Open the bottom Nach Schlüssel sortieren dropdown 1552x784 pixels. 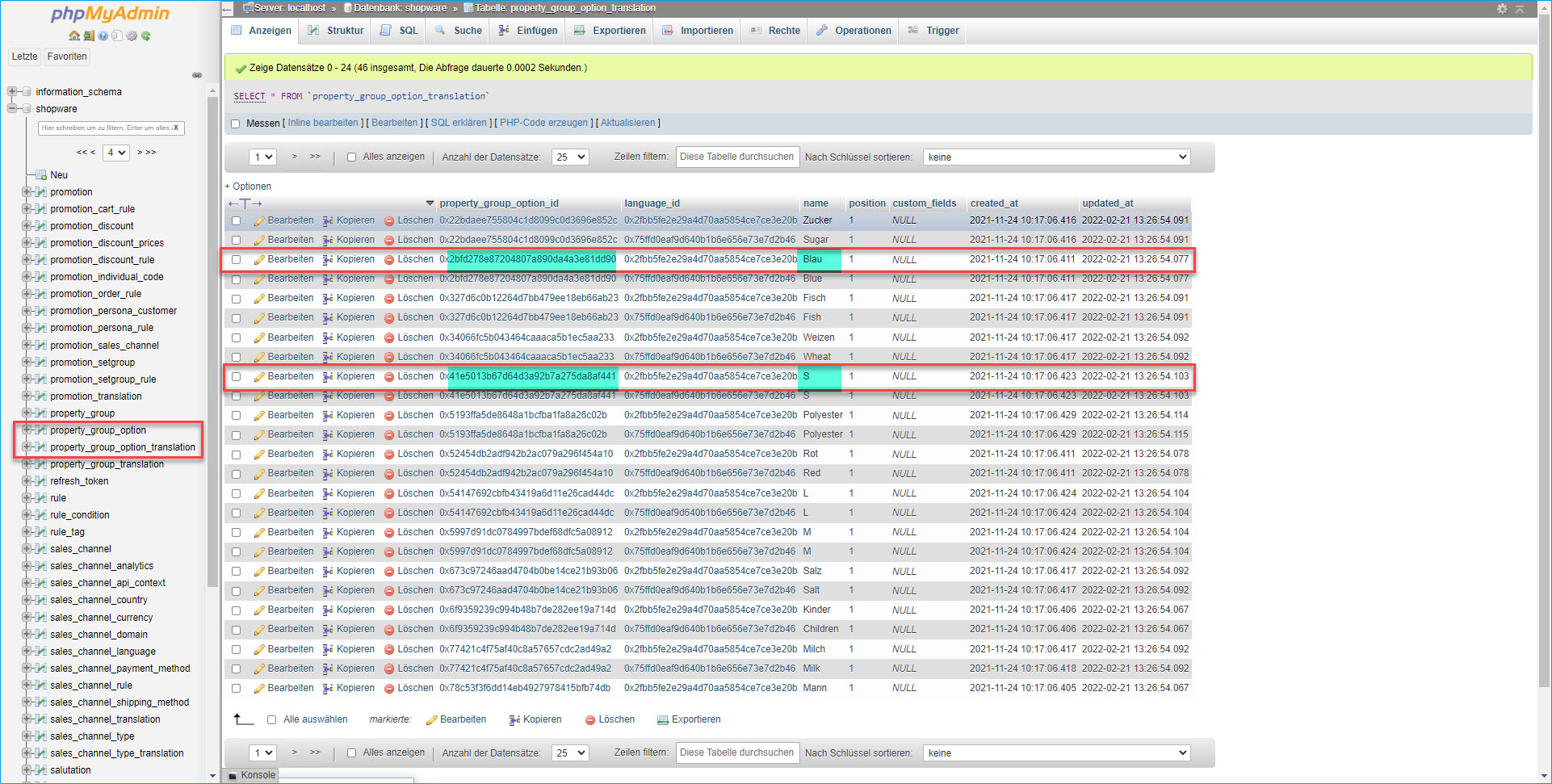(x=1057, y=753)
